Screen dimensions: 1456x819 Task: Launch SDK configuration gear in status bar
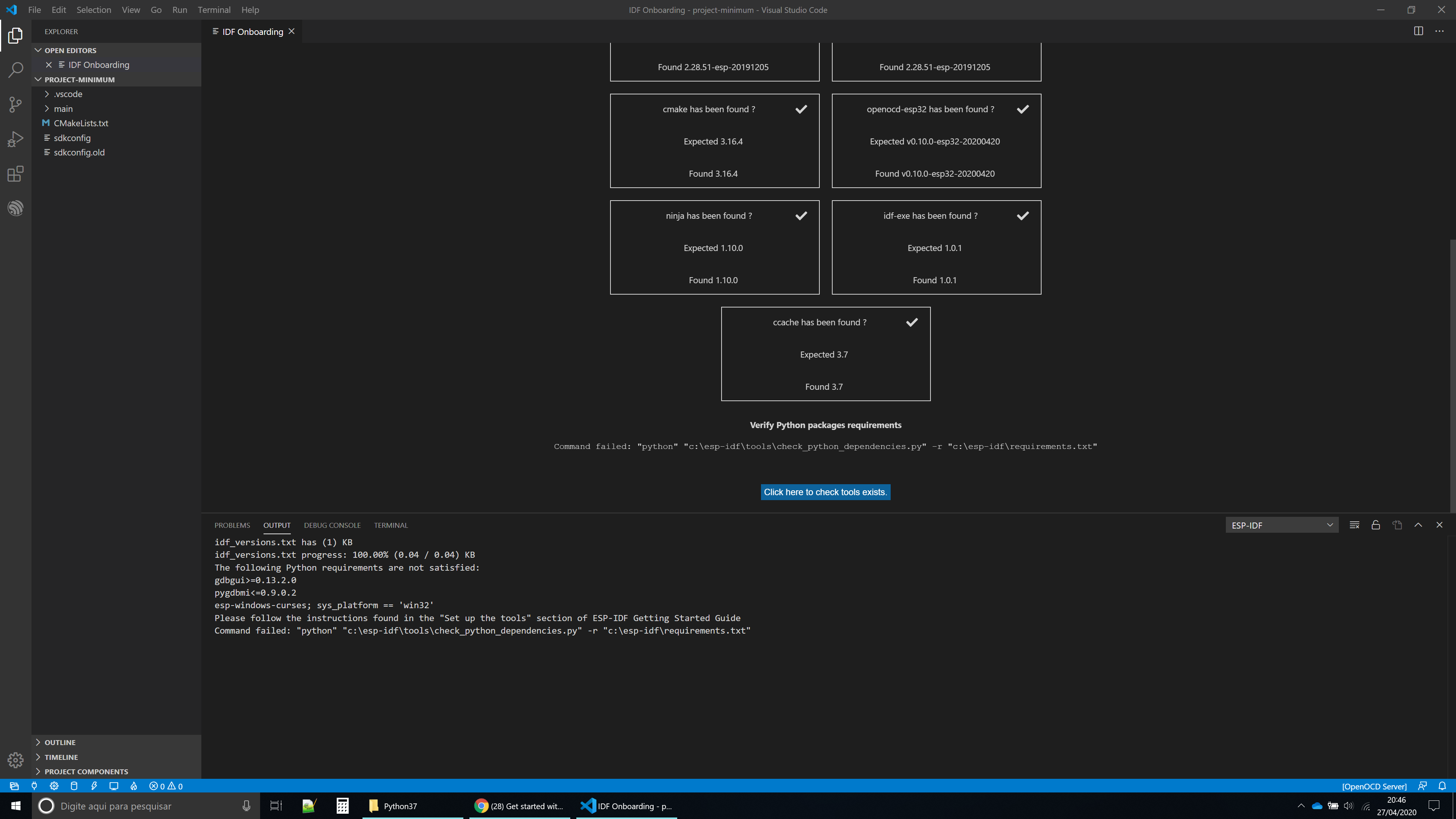[x=54, y=786]
